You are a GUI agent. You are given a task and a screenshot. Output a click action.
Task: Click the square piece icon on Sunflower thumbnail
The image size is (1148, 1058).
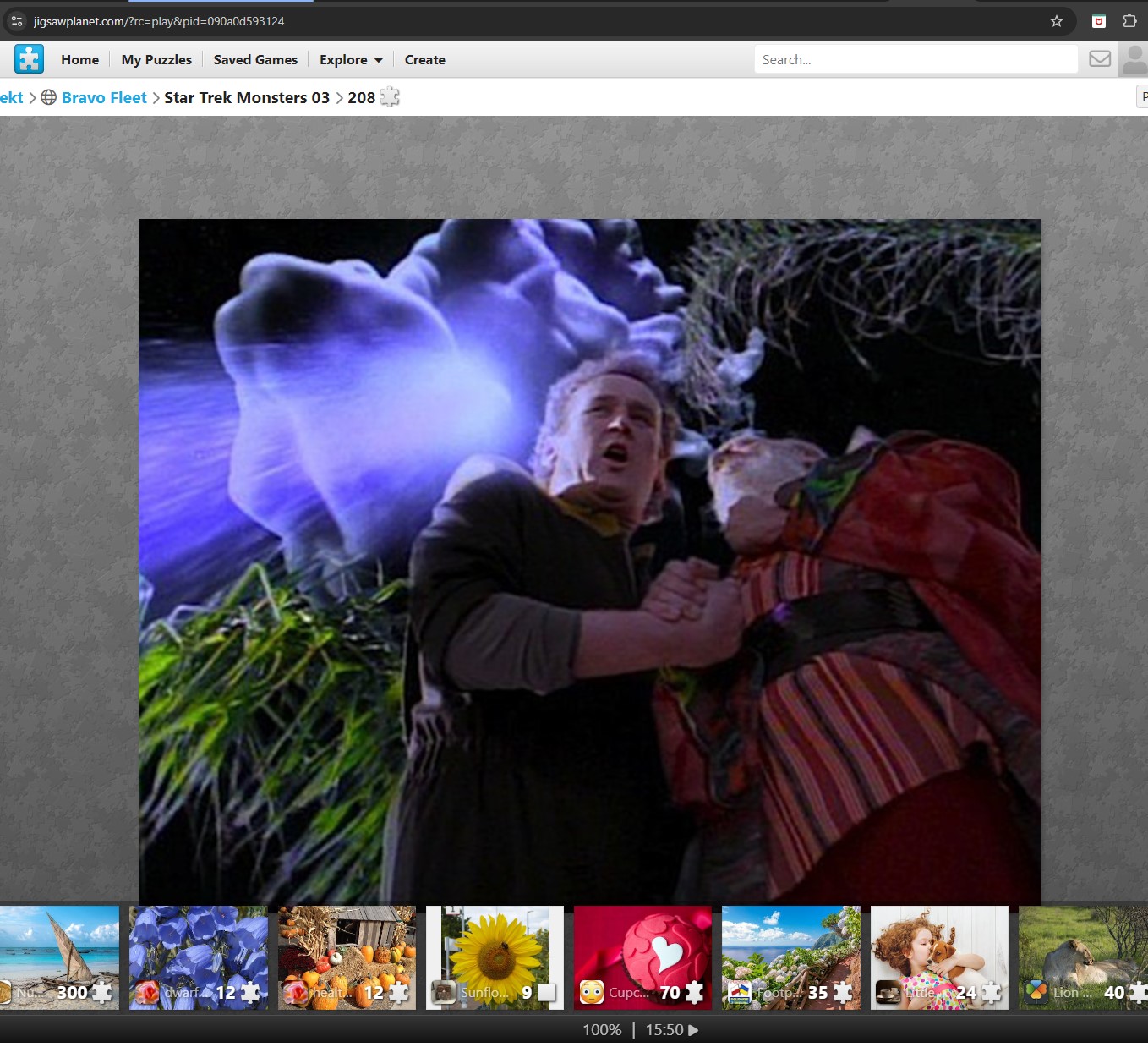coord(548,993)
